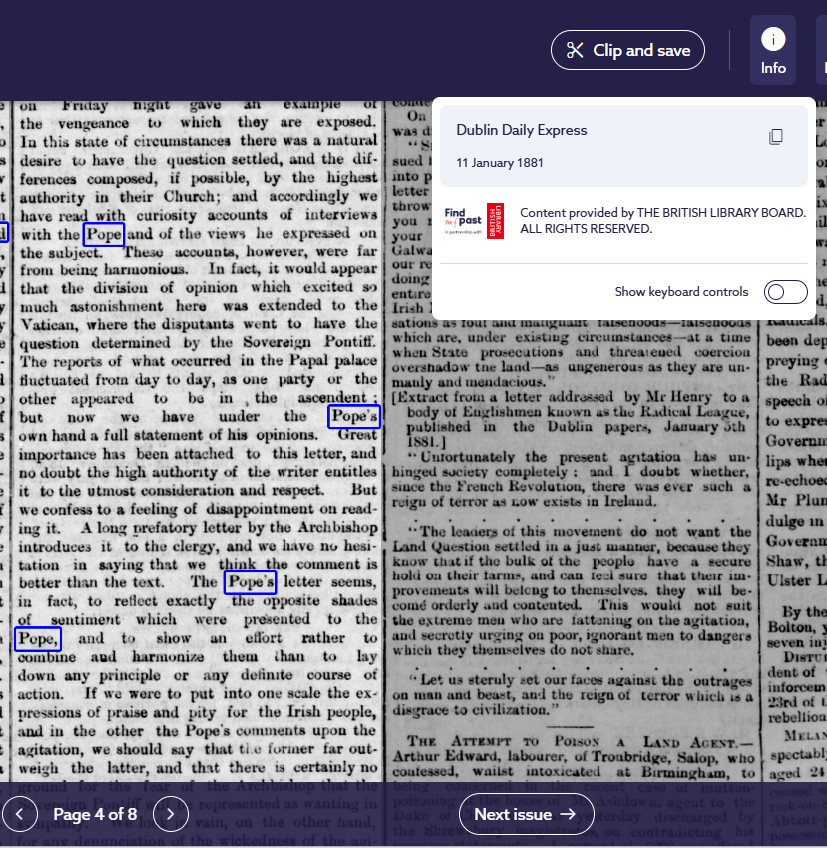Screen dimensions: 827x848
Task: Click the Next issue button
Action: [526, 814]
